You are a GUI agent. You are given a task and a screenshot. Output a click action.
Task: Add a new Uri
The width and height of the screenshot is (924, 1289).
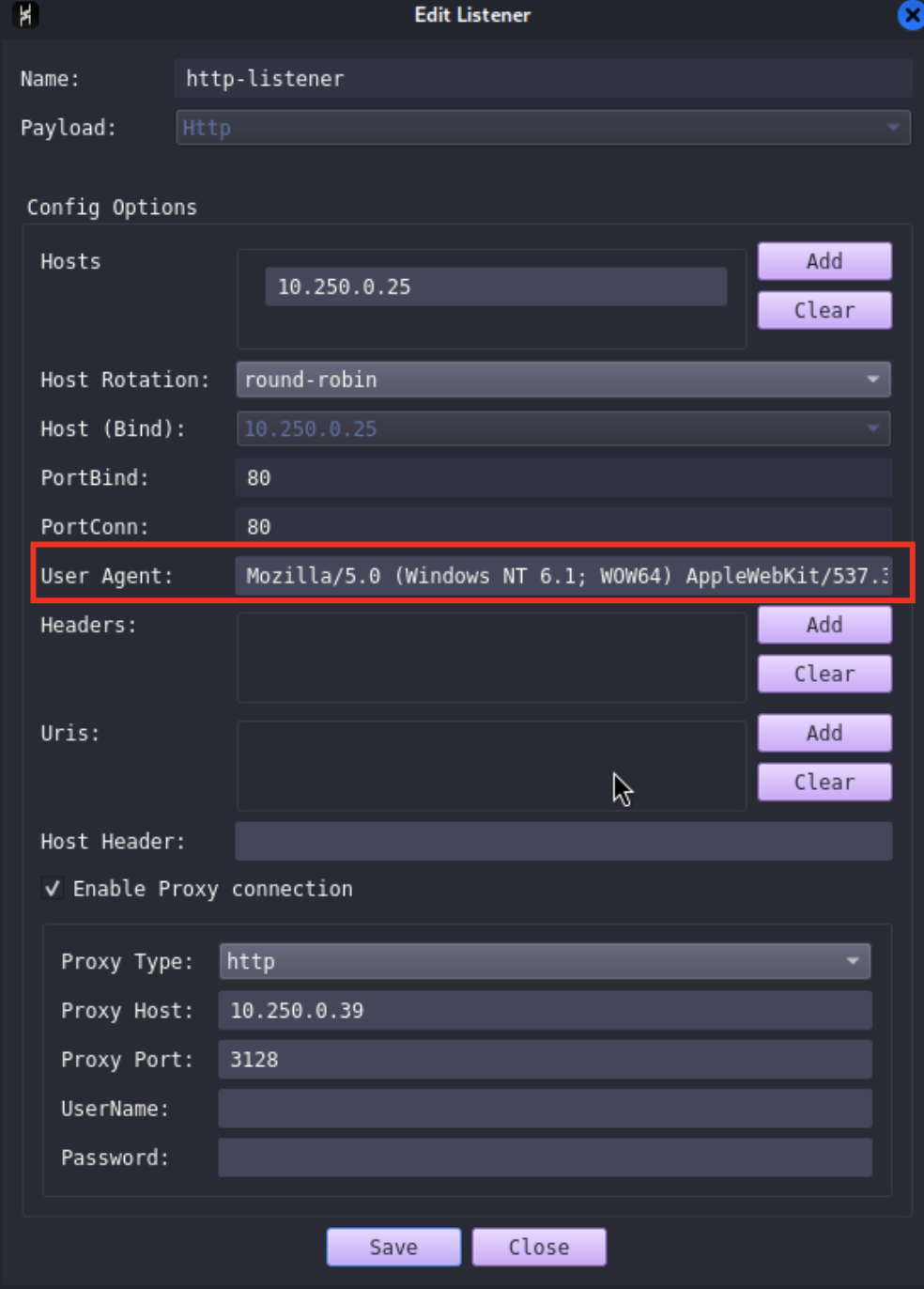coord(824,733)
